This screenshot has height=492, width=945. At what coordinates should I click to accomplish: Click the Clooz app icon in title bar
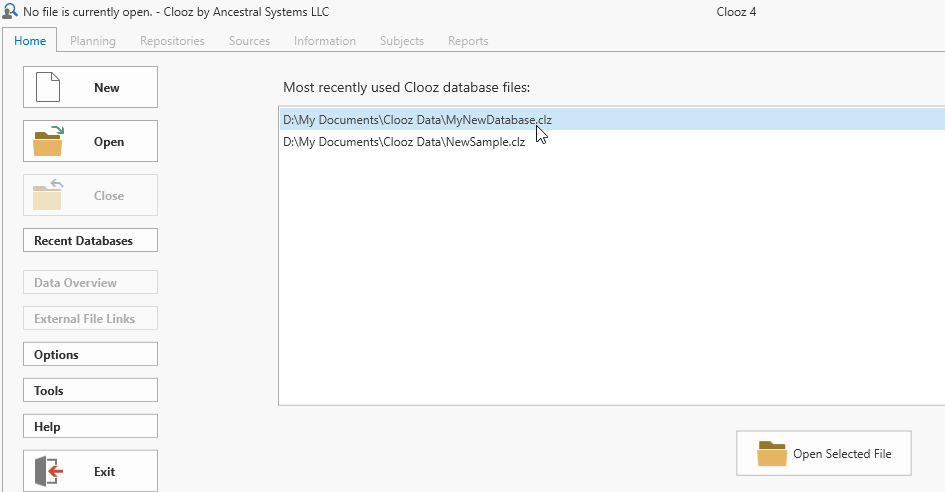[10, 11]
